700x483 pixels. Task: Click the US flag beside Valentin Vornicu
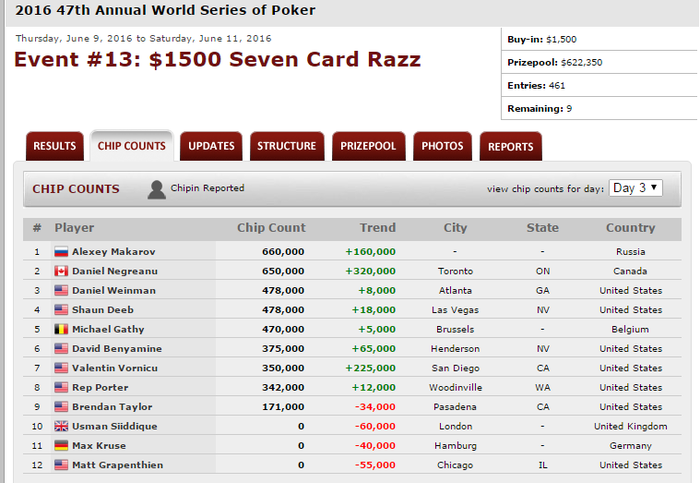coord(61,368)
